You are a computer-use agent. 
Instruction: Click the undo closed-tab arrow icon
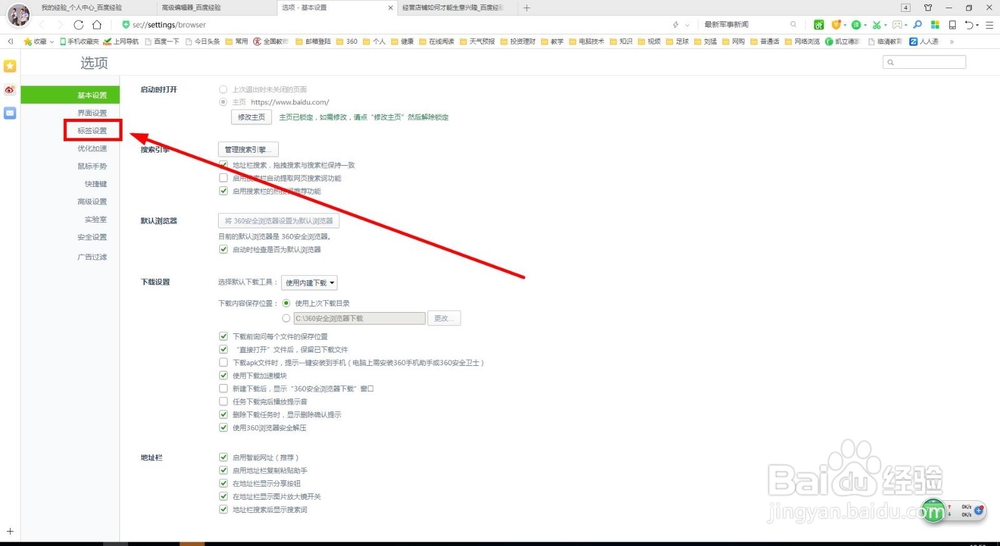969,25
